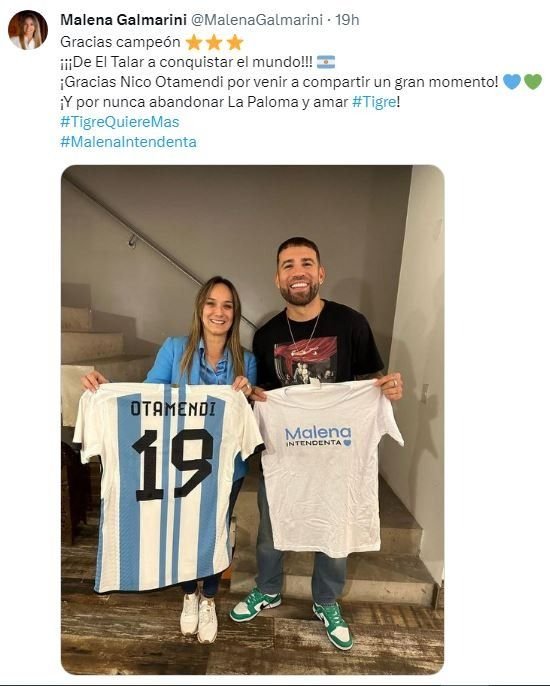Click the 'Gracias Nico Otamendi' text line
Screen dimensions: 550x686
(x=279, y=82)
